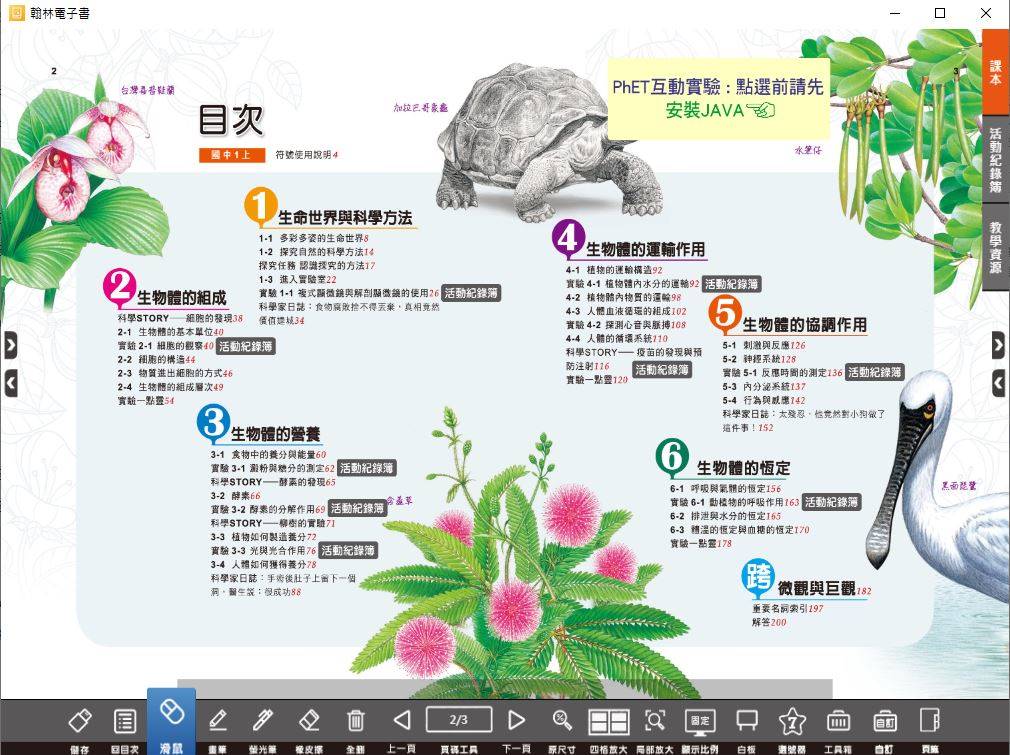Click the 局部放大 partial zoom icon
The width and height of the screenshot is (1010, 755).
click(x=655, y=720)
